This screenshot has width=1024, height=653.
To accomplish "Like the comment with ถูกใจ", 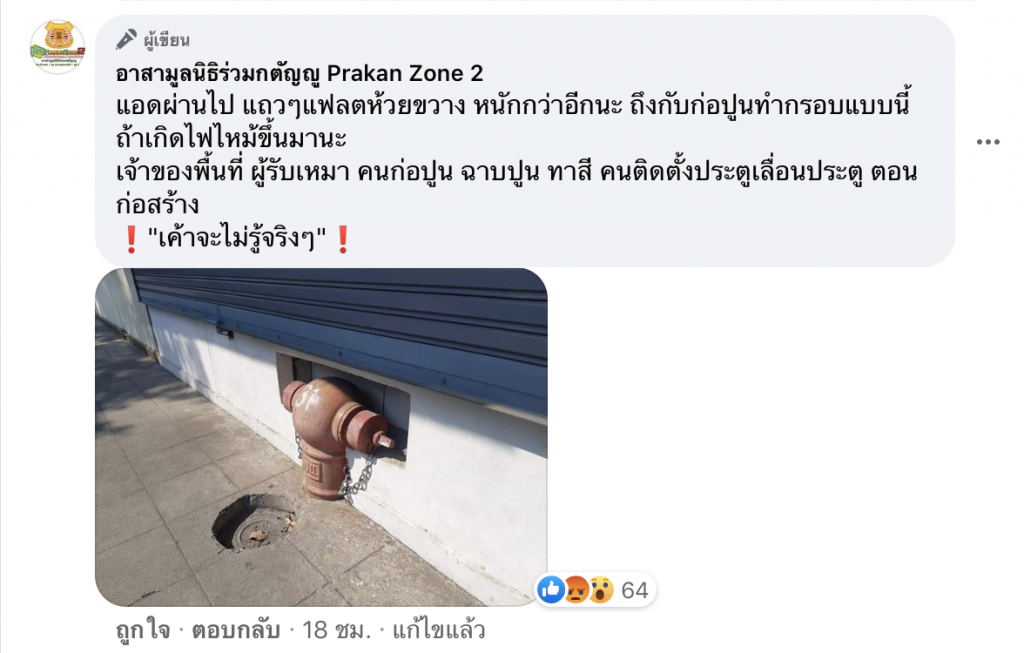I will (143, 630).
